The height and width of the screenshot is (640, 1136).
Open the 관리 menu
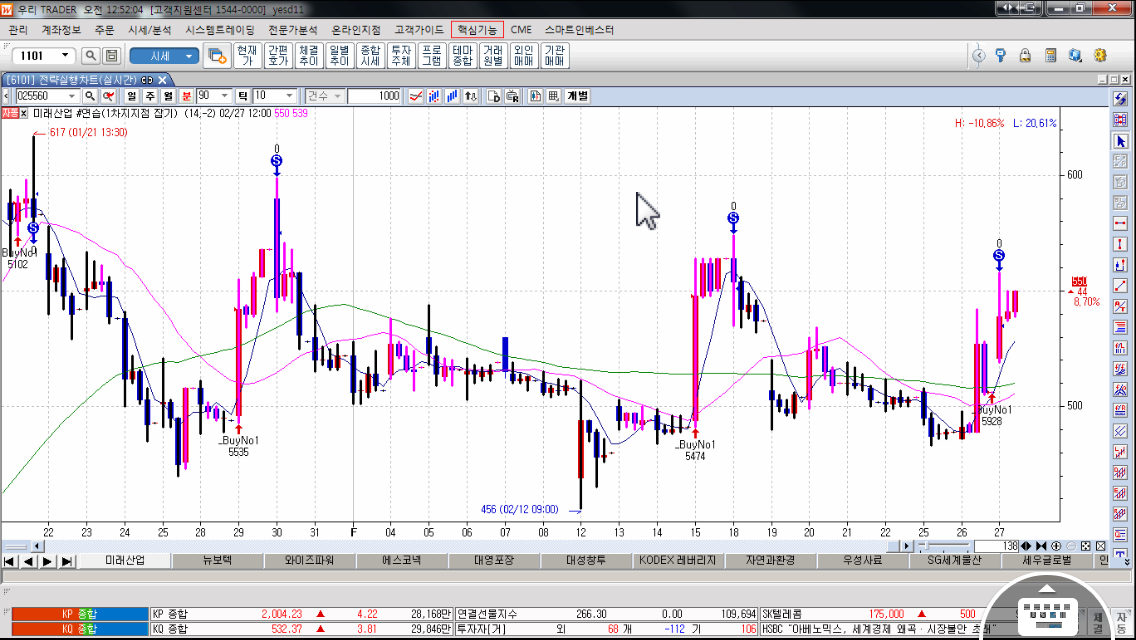18,30
